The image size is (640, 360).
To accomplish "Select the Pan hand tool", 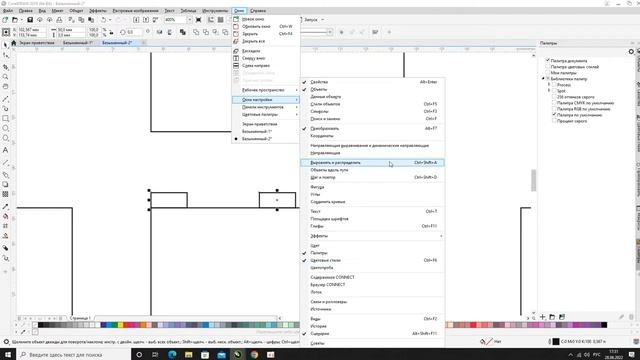I will (x=5, y=87).
